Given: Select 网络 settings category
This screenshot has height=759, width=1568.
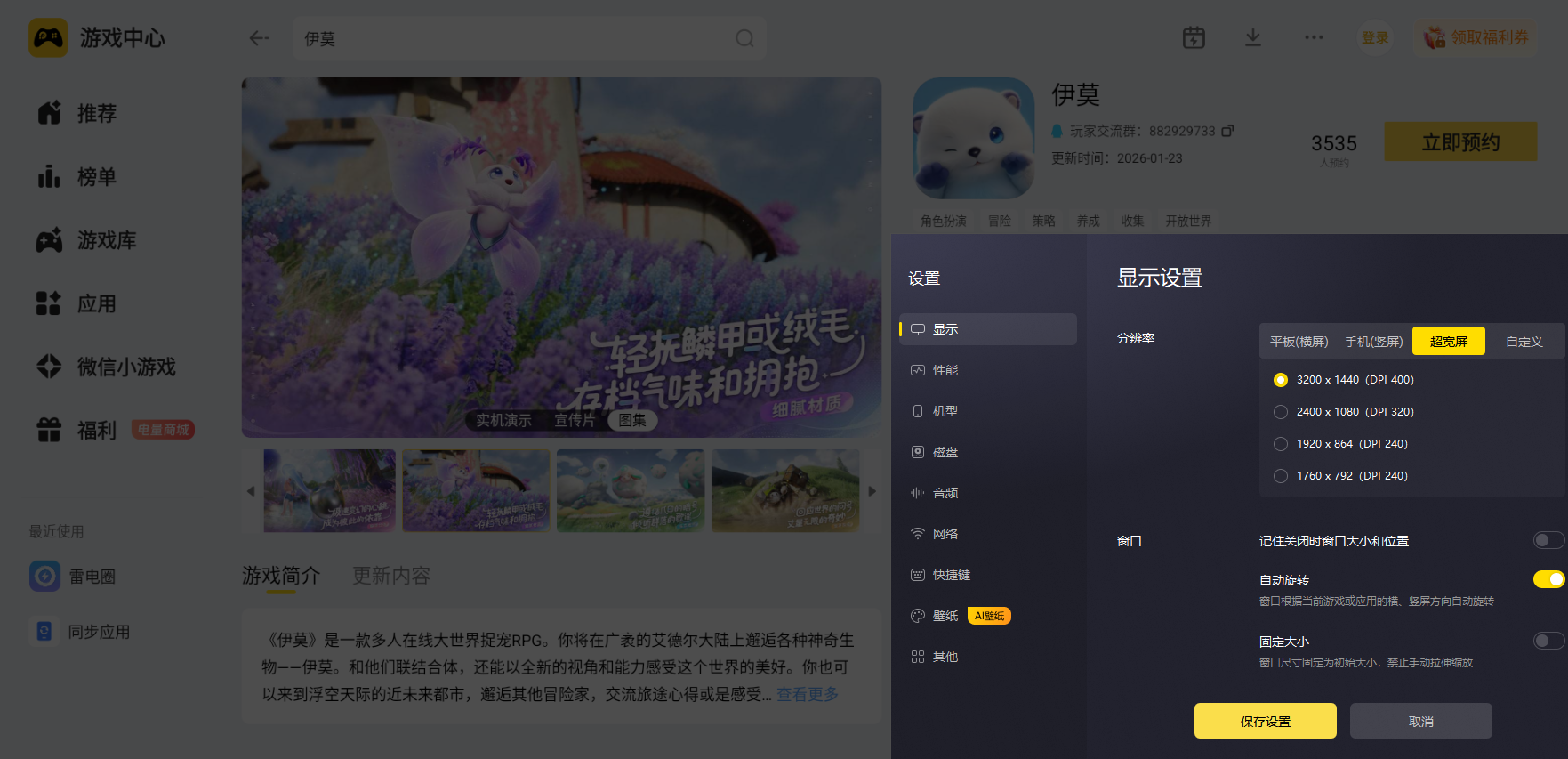Looking at the screenshot, I should (x=988, y=534).
